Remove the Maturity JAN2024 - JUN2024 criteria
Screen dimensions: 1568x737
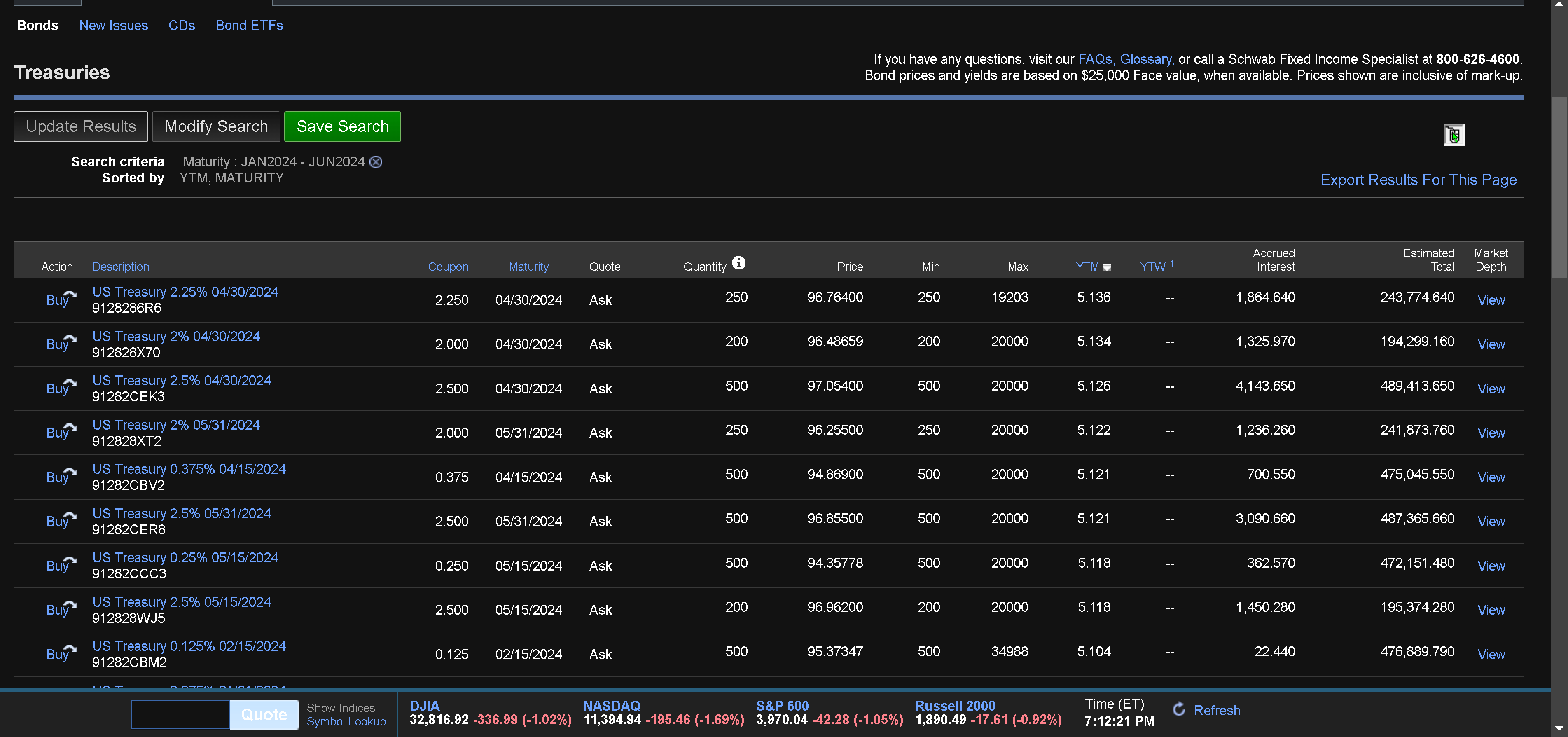click(376, 162)
